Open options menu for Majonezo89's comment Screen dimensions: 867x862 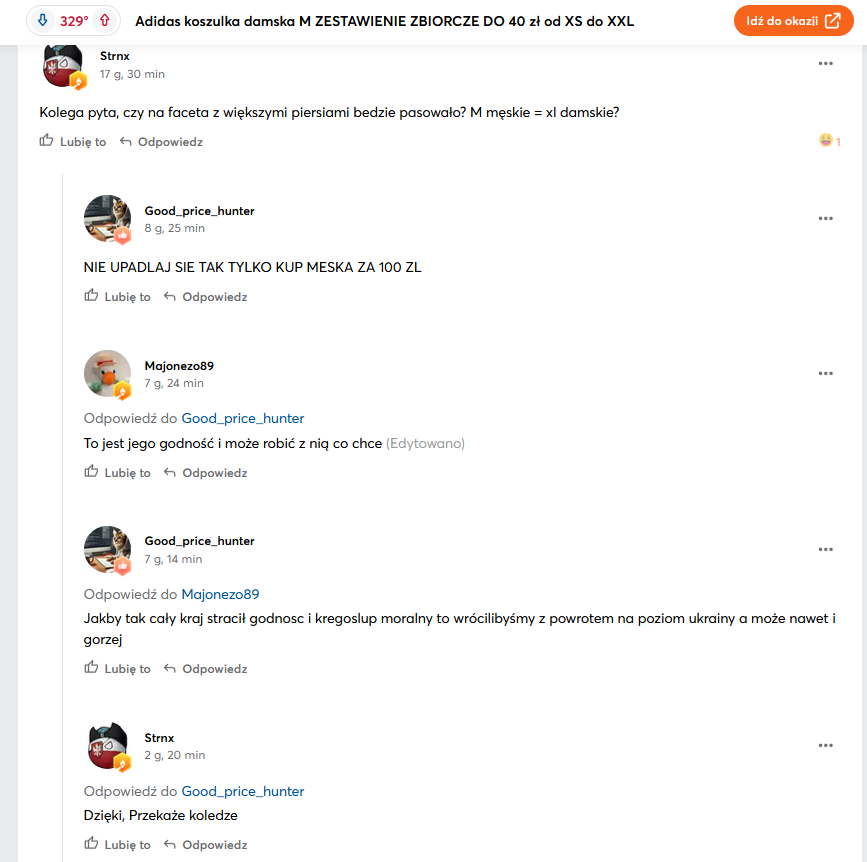(x=825, y=373)
